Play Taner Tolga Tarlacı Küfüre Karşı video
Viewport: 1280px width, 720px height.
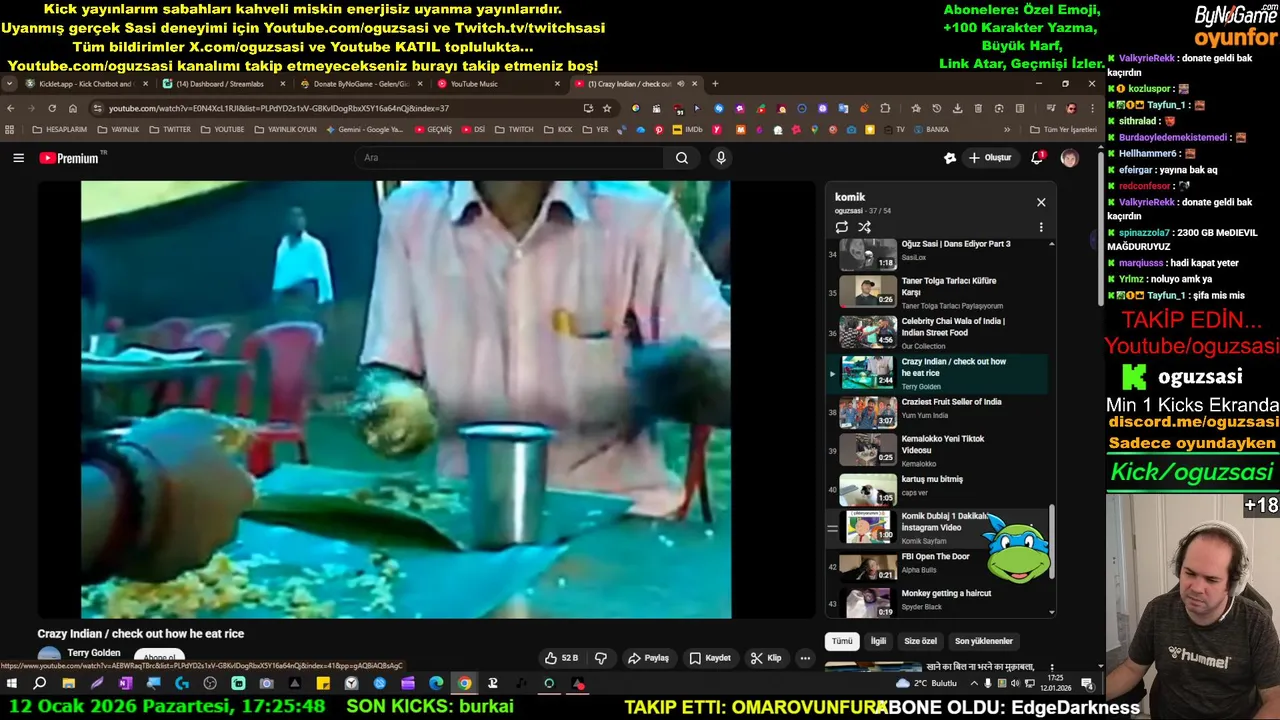(x=935, y=292)
